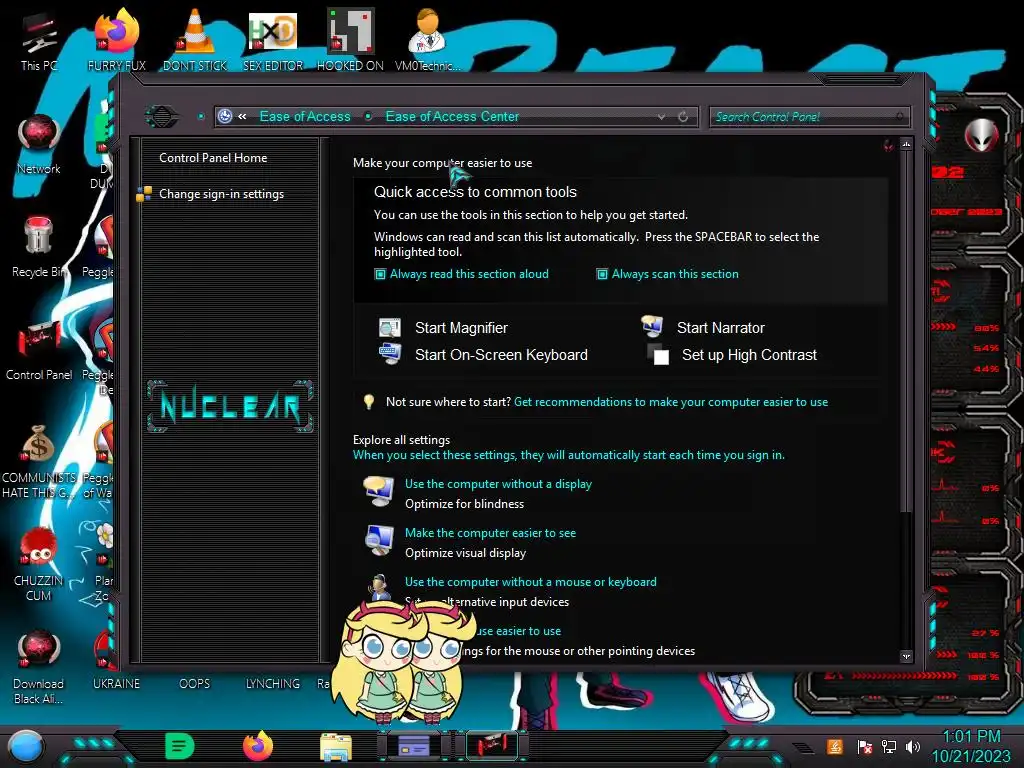Click On-Screen Keyboard icon

point(390,354)
